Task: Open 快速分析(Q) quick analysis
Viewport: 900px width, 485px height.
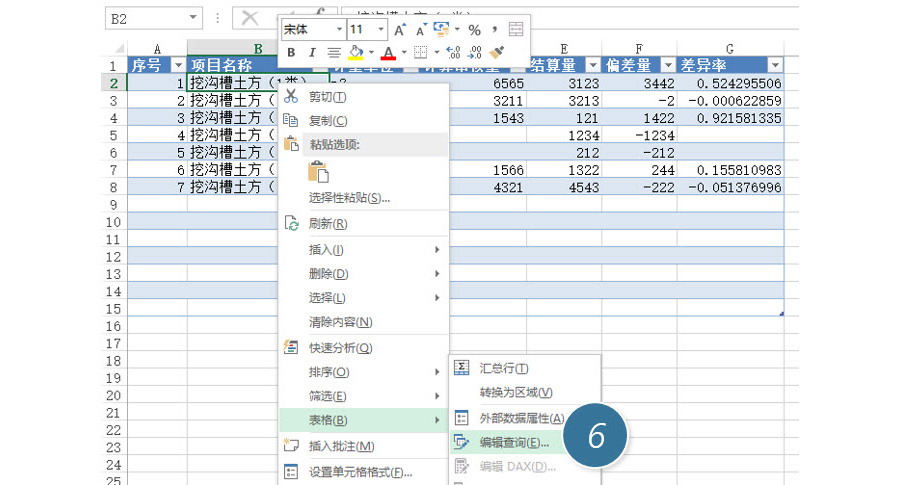Action: tap(363, 348)
